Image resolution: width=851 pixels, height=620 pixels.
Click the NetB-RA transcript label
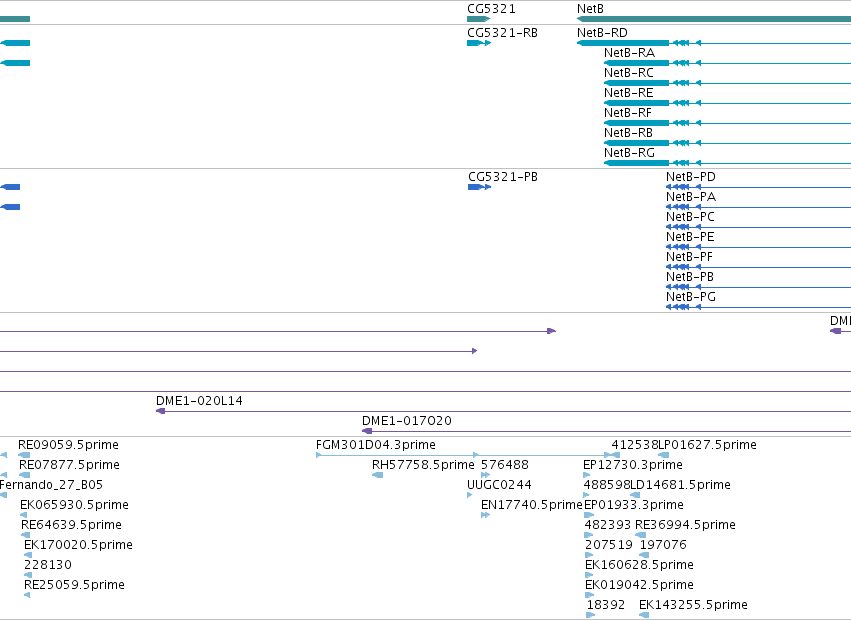pyautogui.click(x=629, y=53)
